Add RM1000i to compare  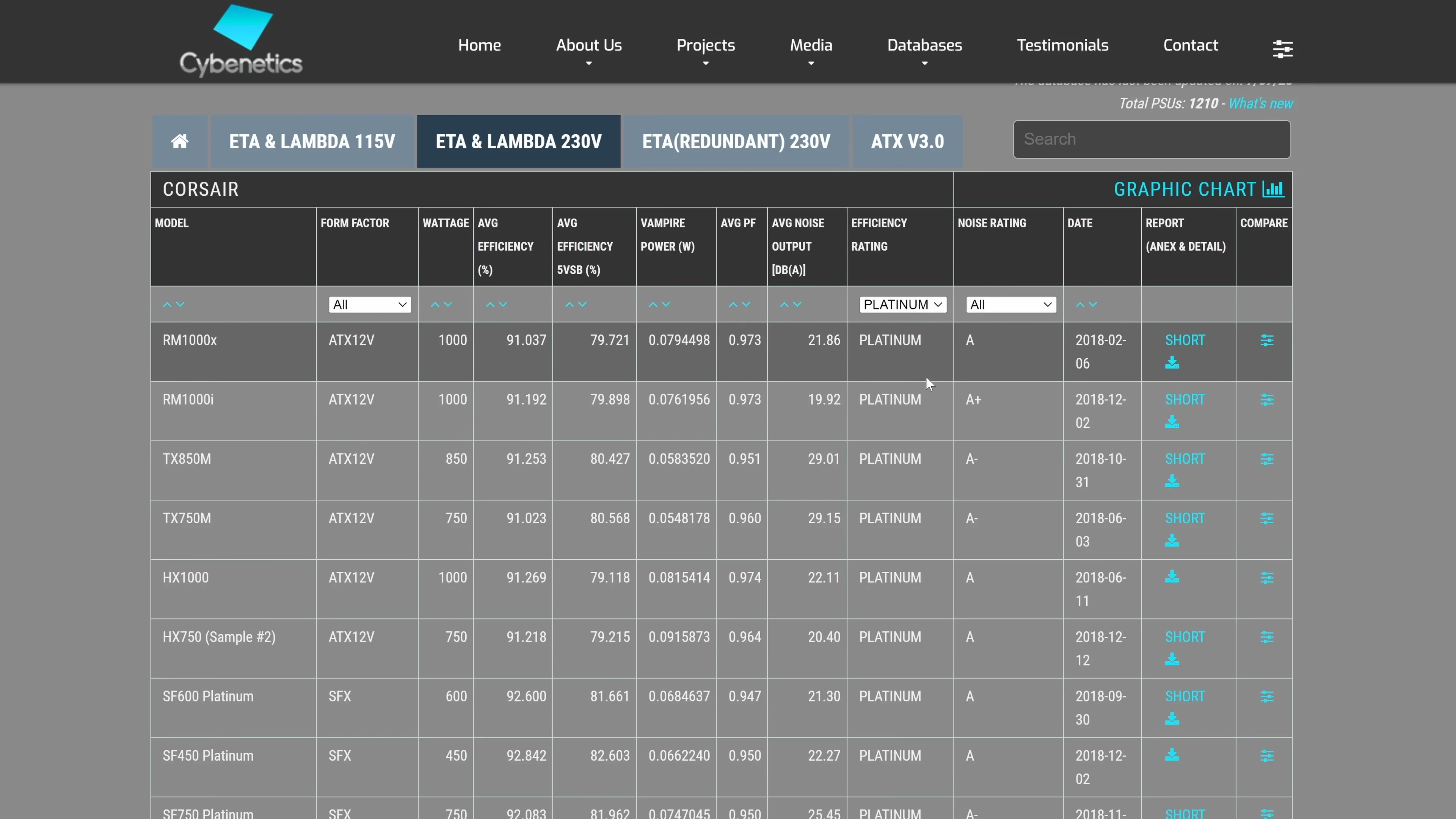[x=1267, y=400]
